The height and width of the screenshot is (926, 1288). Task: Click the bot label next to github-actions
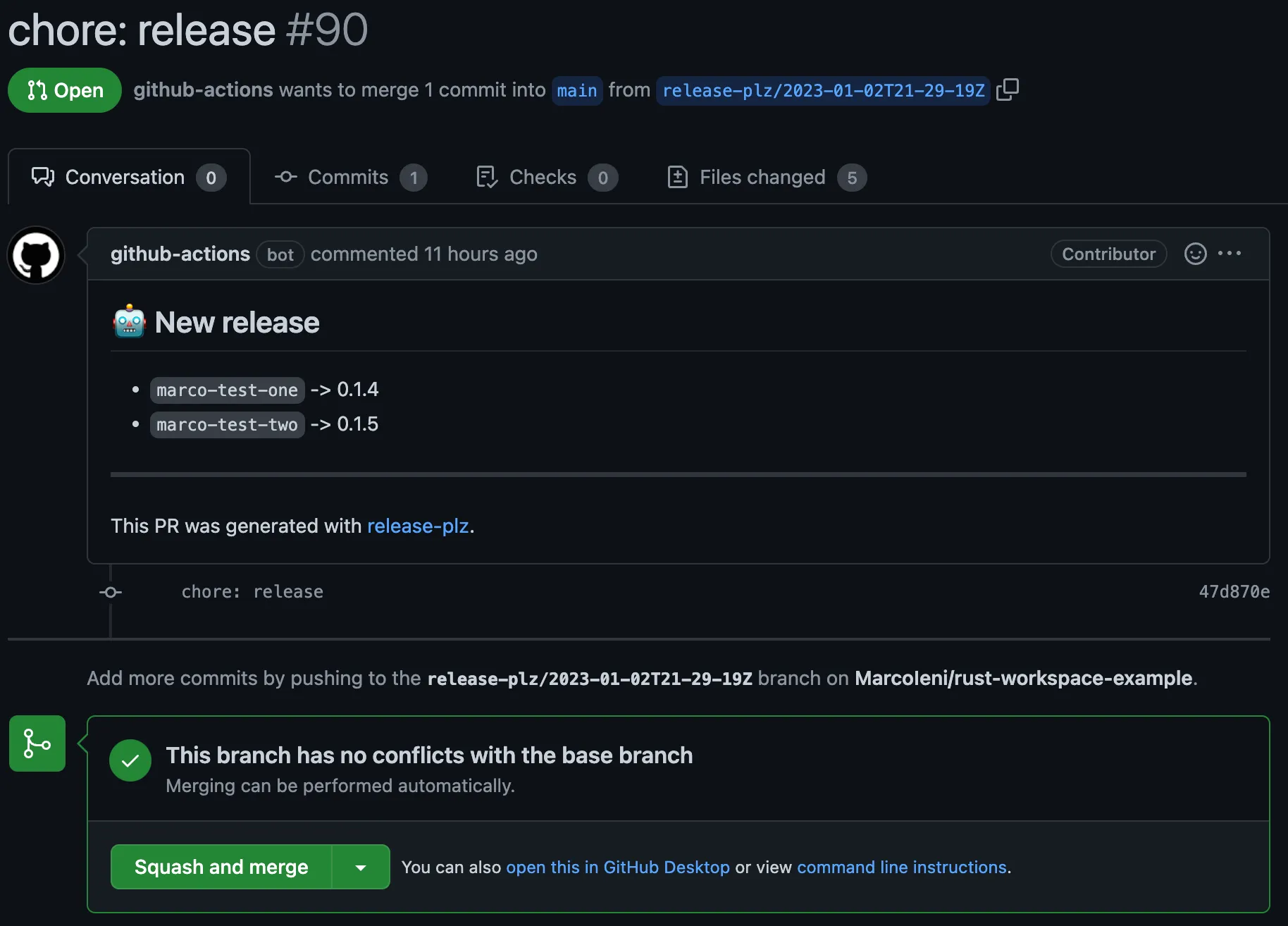coord(280,254)
